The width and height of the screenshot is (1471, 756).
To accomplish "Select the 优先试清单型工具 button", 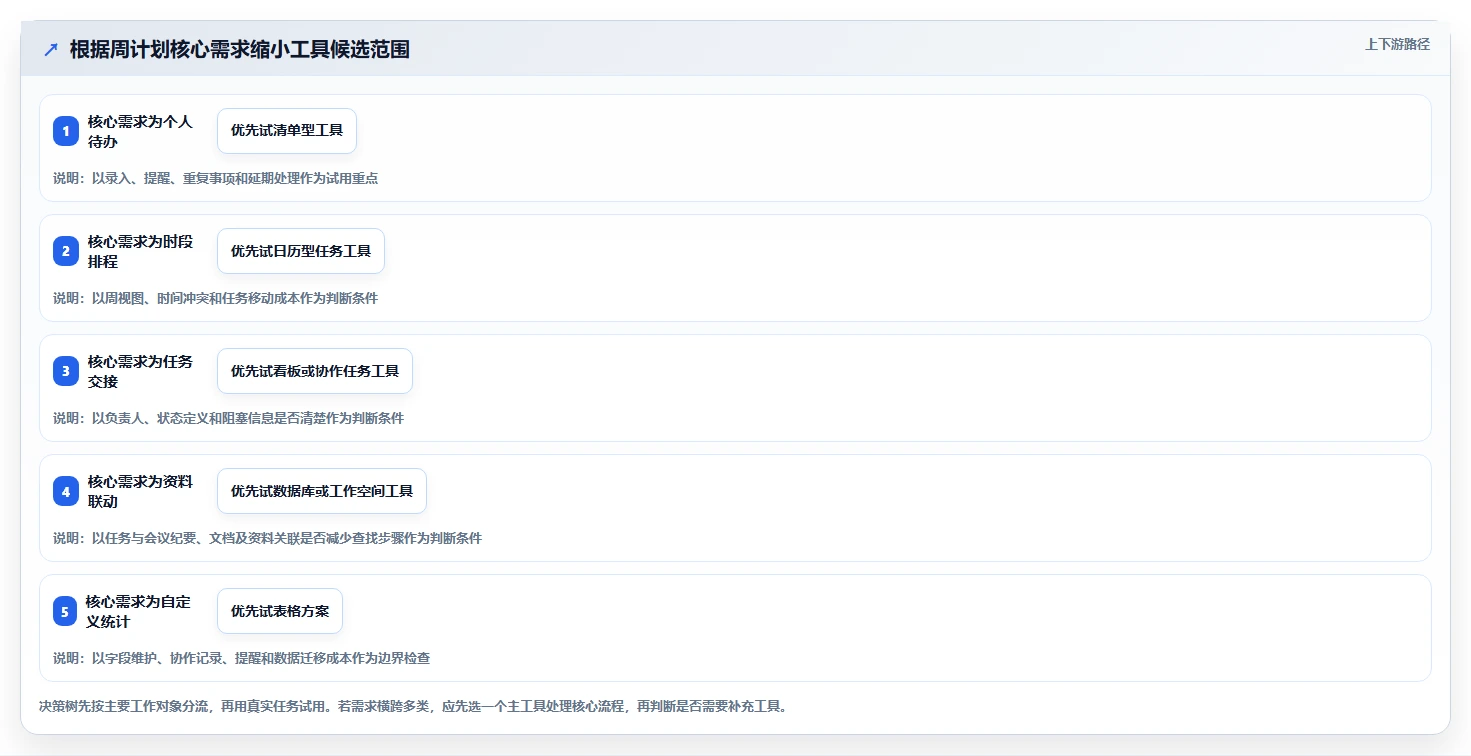I will (287, 131).
